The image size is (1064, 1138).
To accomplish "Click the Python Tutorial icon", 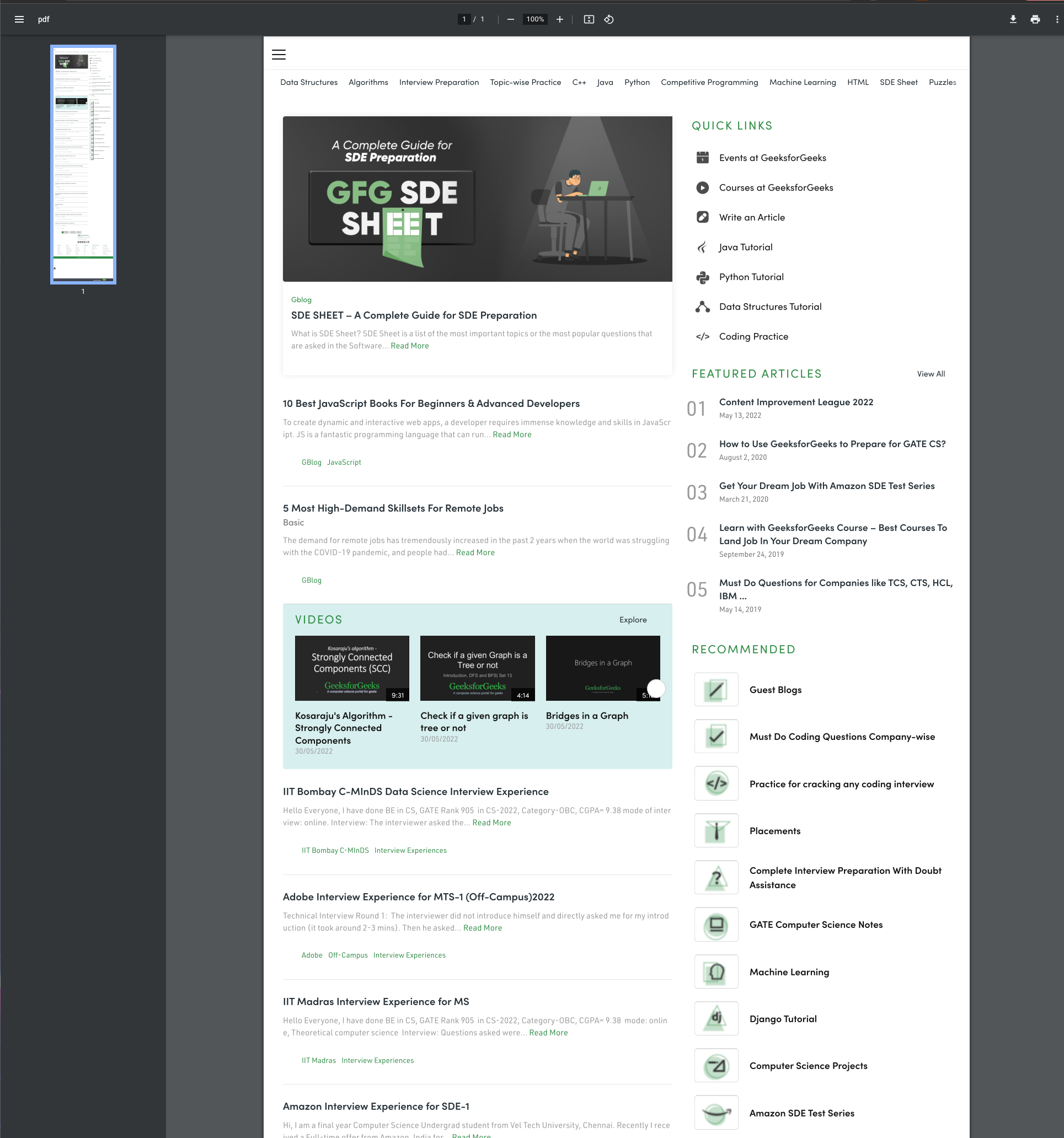I will click(x=702, y=276).
